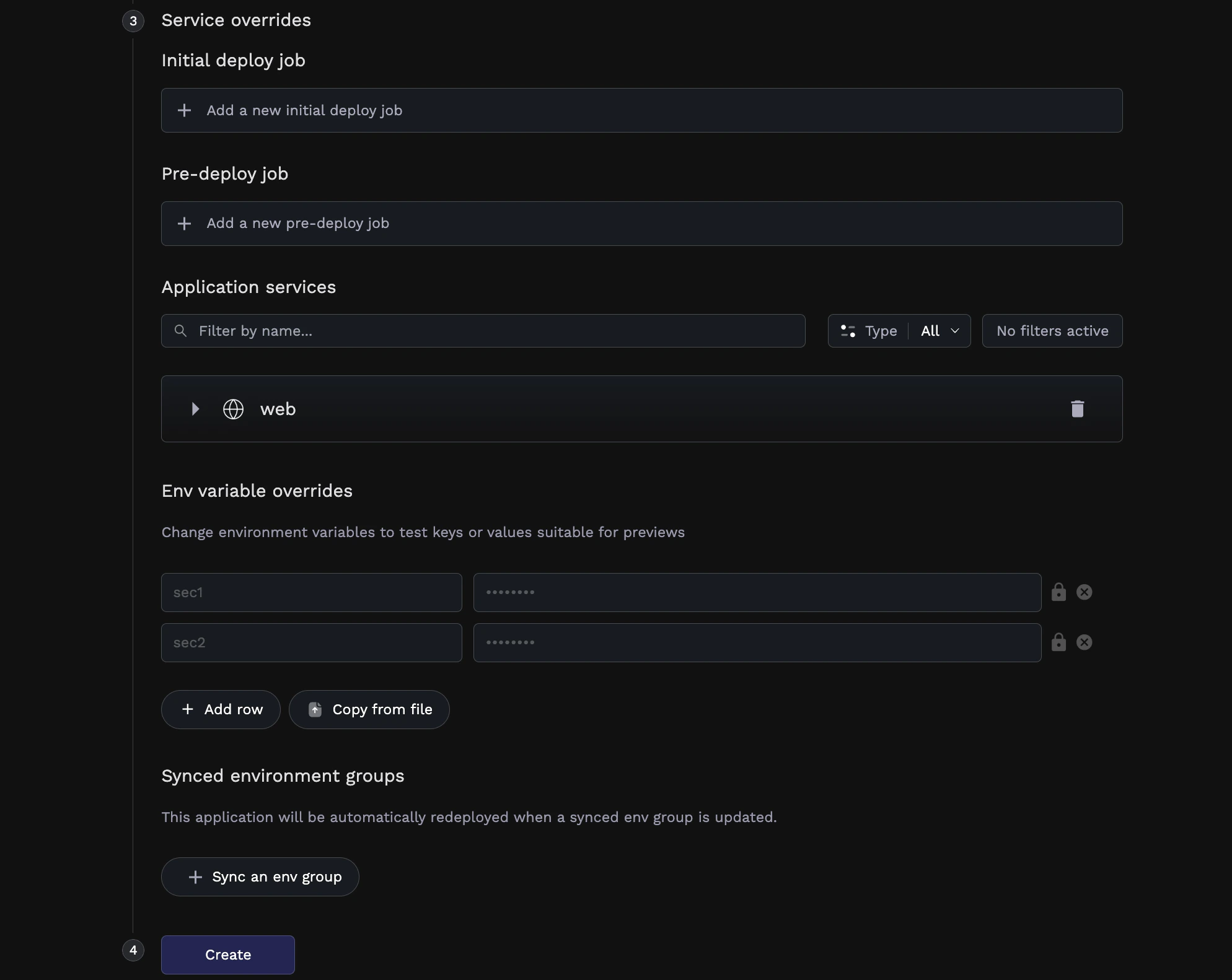Click the upload icon on Copy from file

coord(316,709)
